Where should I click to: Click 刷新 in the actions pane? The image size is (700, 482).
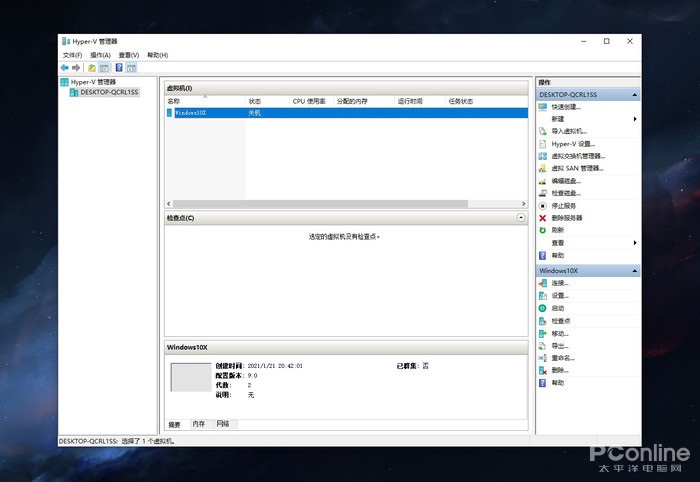point(558,230)
